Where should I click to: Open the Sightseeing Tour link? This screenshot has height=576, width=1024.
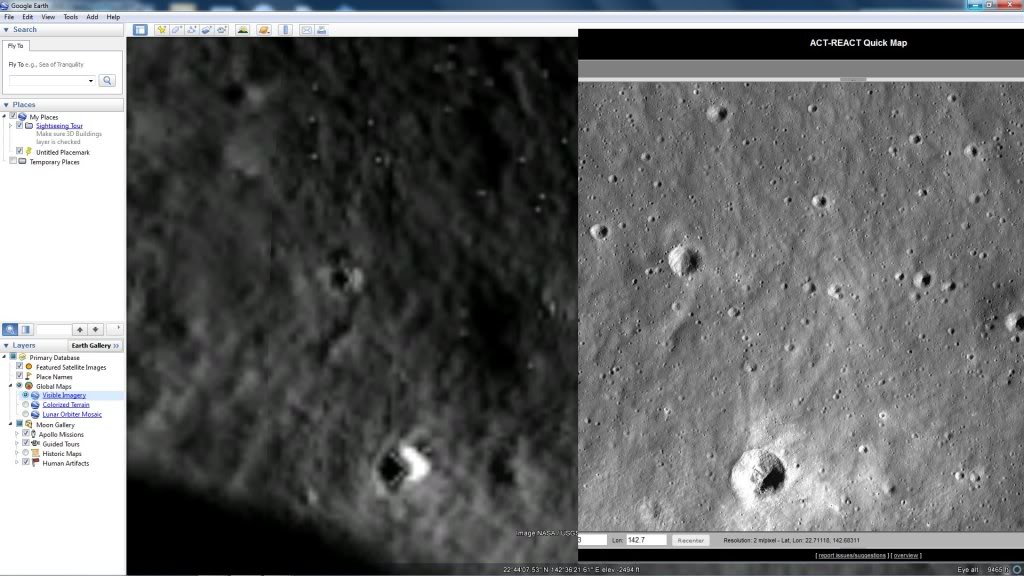59,125
